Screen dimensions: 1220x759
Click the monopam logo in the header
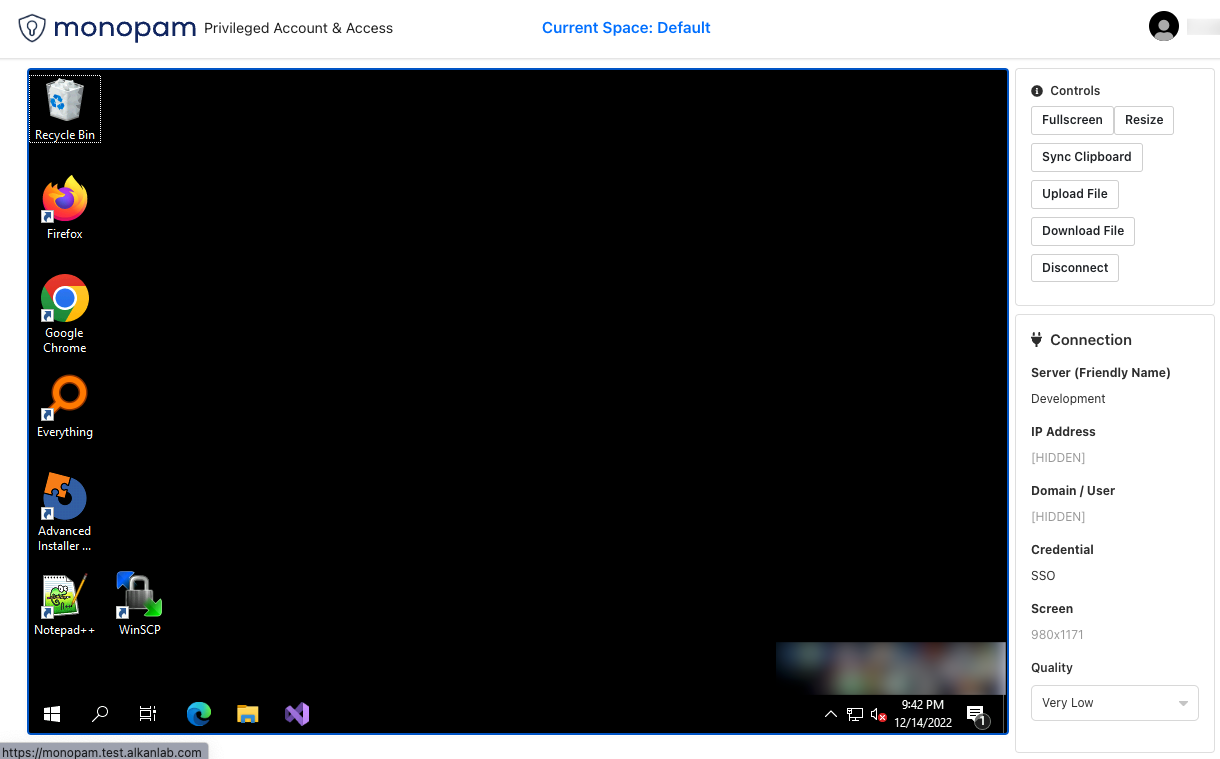point(108,28)
